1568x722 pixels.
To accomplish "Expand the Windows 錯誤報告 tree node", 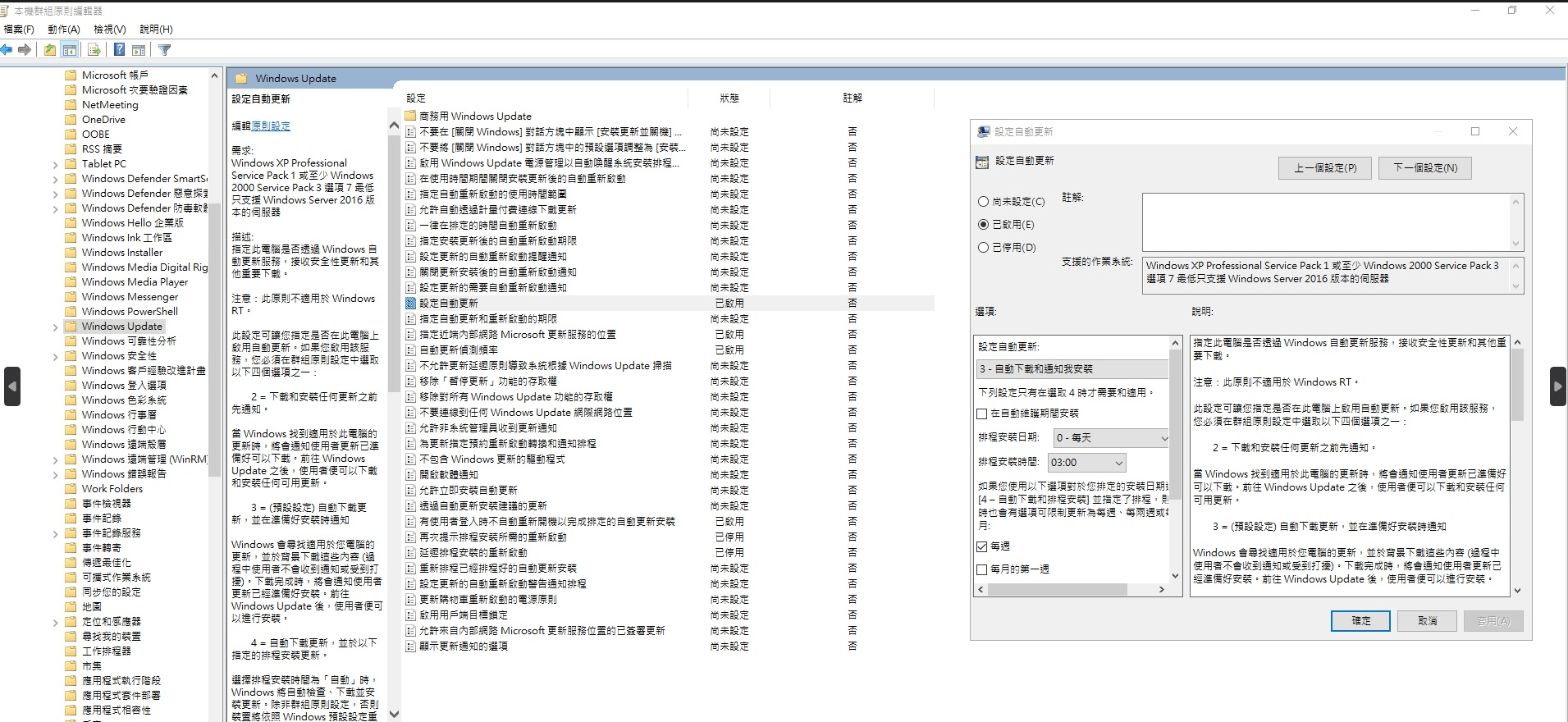I will [56, 474].
